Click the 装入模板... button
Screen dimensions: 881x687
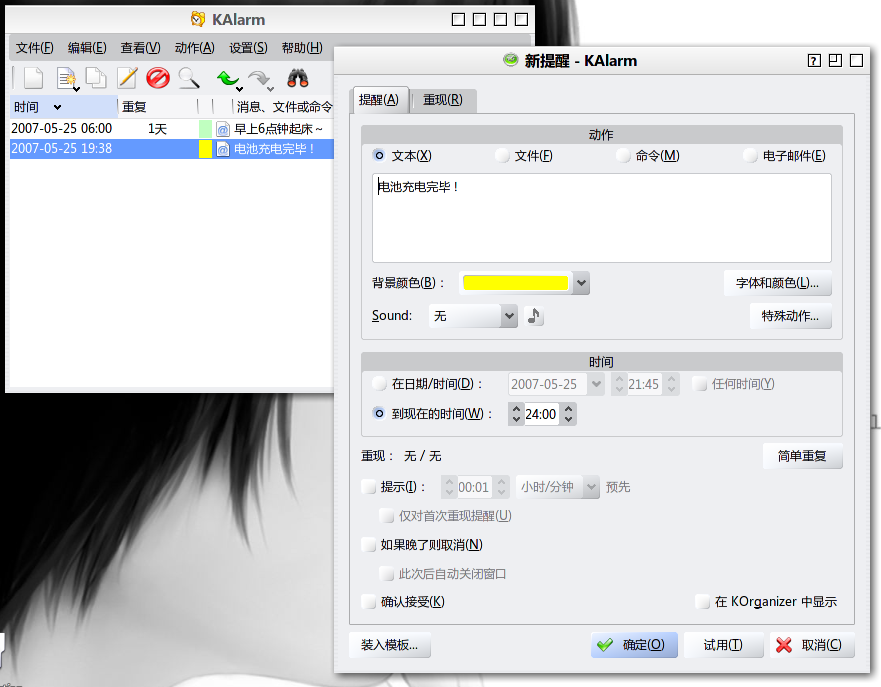pos(390,645)
